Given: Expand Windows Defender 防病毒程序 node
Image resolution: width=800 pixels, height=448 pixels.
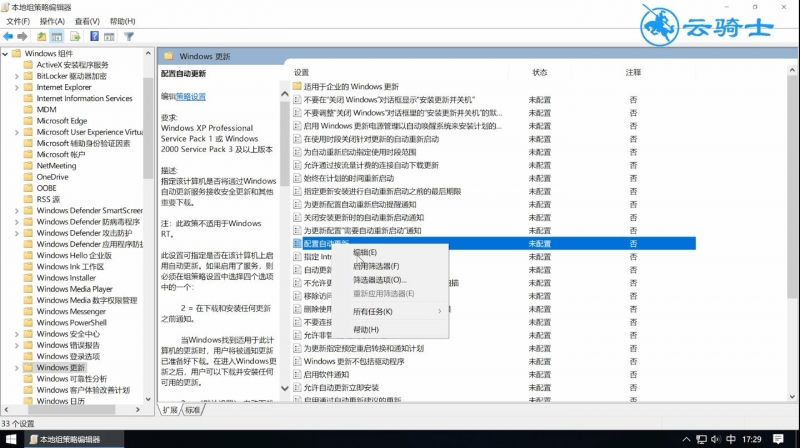Looking at the screenshot, I should 17,221.
